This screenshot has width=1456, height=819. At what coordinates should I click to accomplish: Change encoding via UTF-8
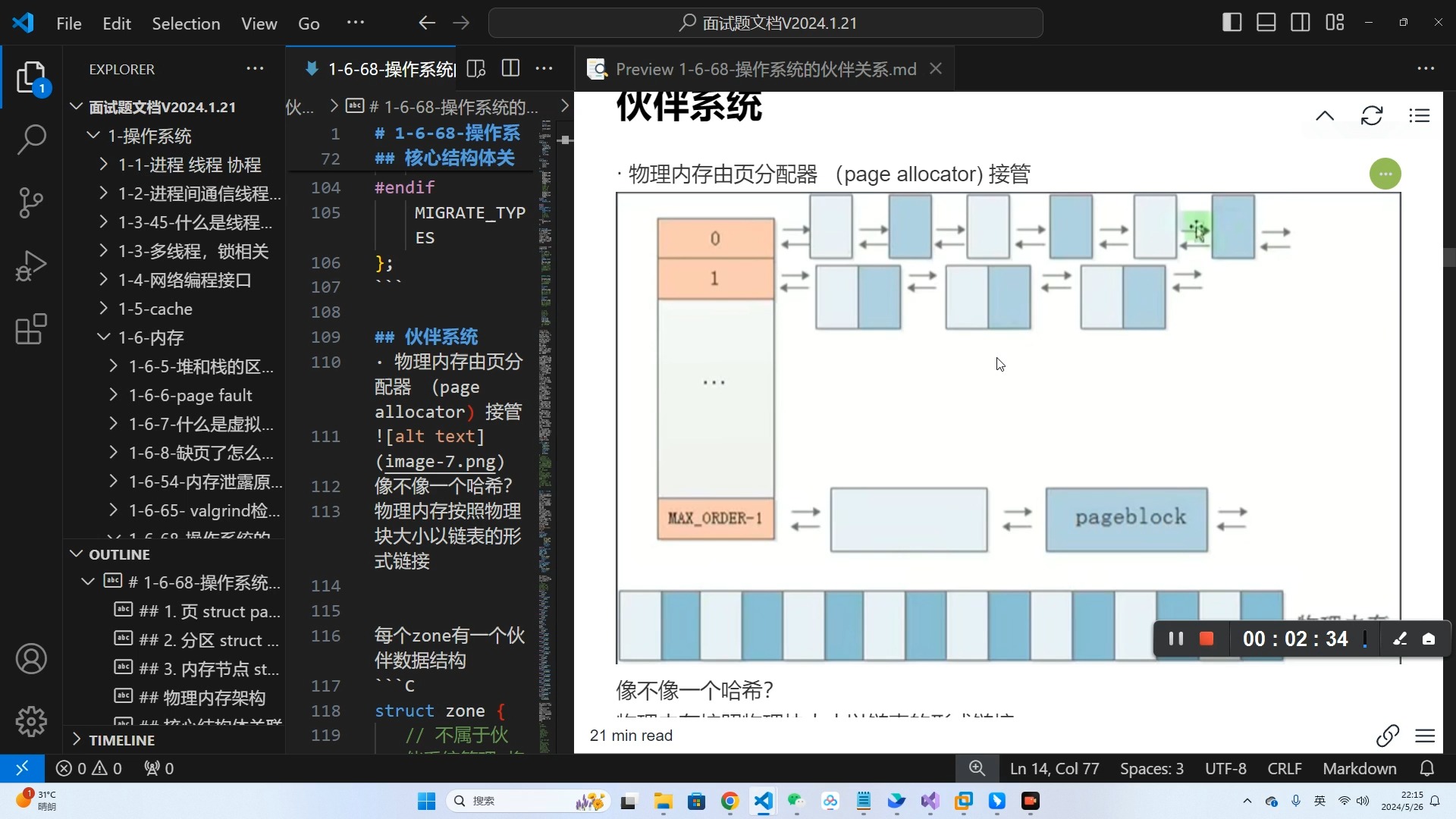[x=1225, y=768]
